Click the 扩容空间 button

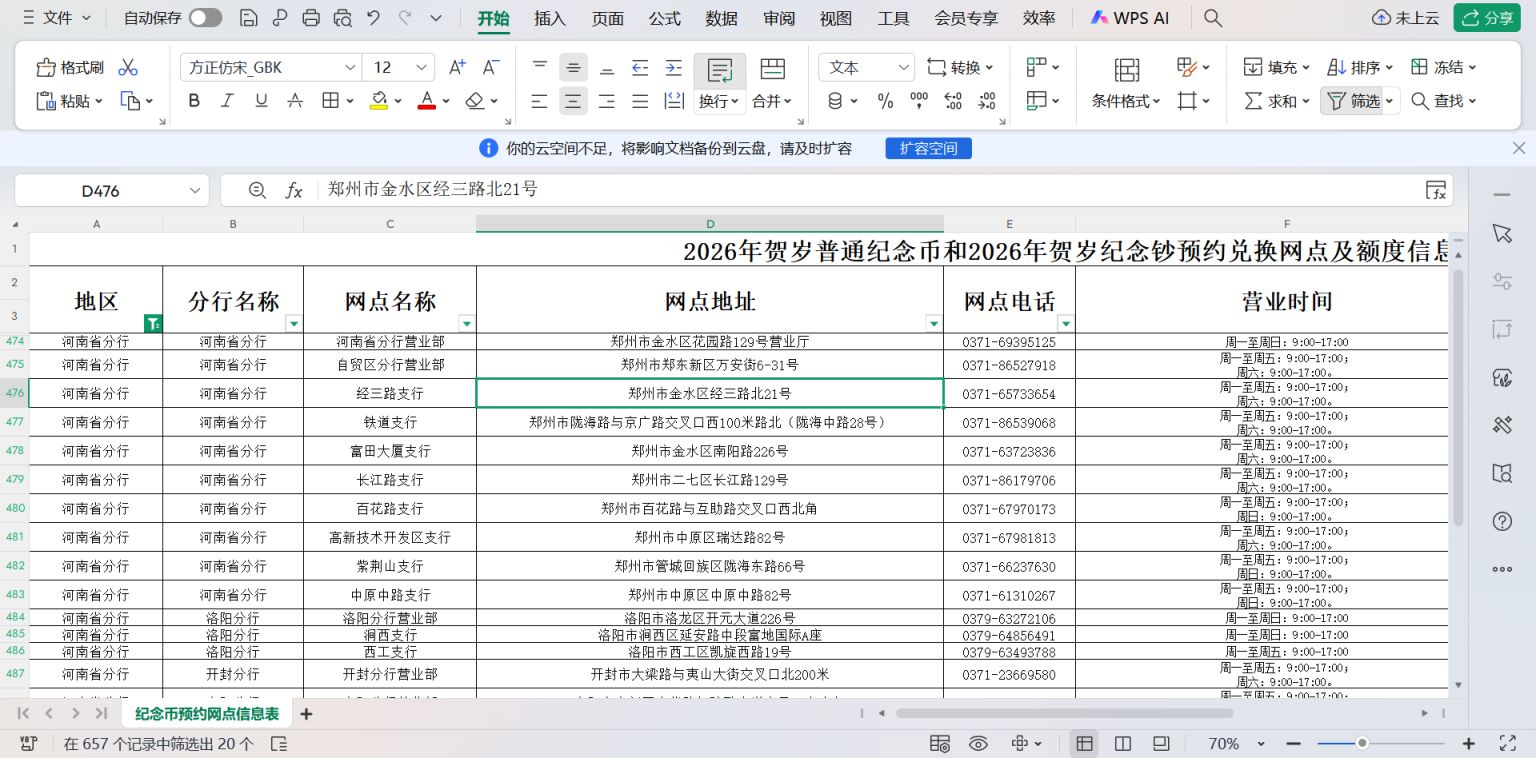[928, 148]
